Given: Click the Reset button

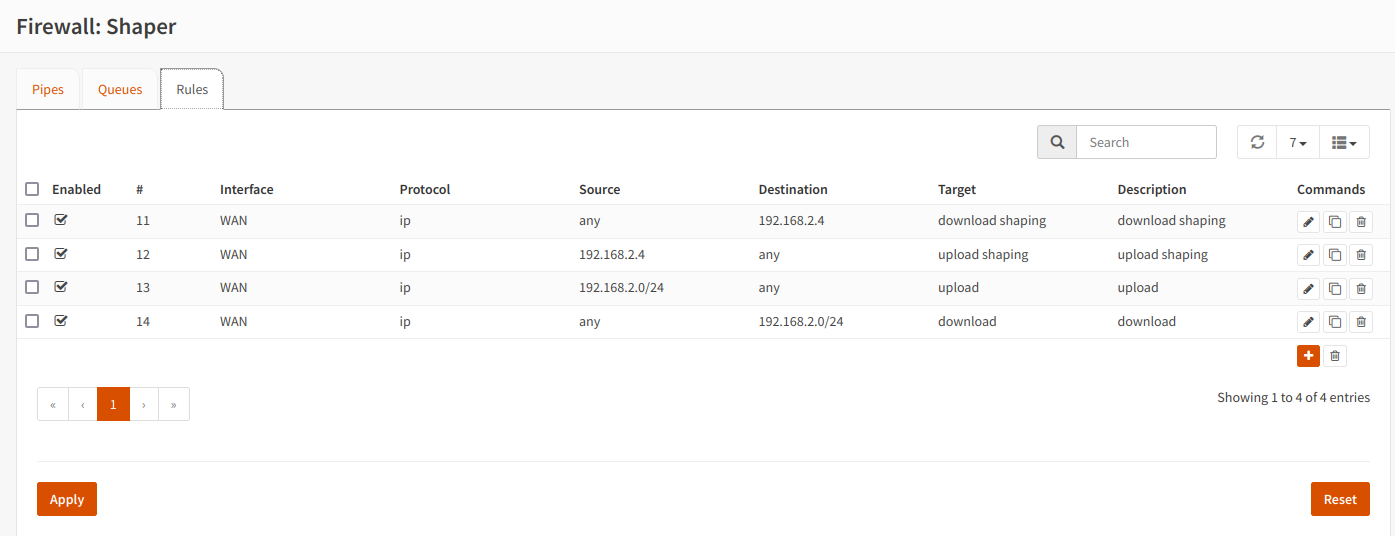Looking at the screenshot, I should click(1340, 499).
